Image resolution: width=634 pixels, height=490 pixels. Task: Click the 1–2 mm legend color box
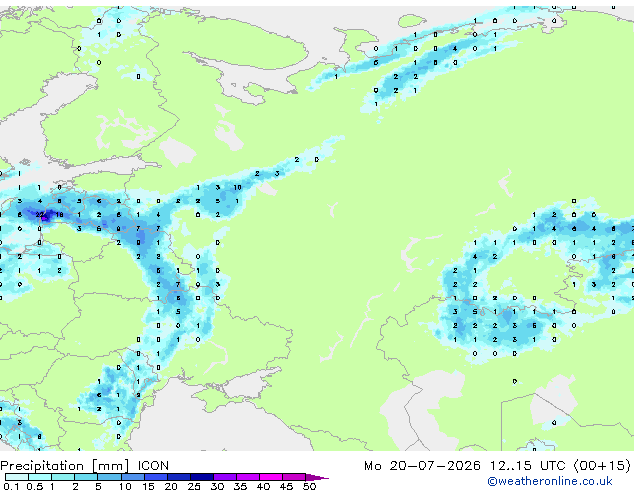(63, 477)
